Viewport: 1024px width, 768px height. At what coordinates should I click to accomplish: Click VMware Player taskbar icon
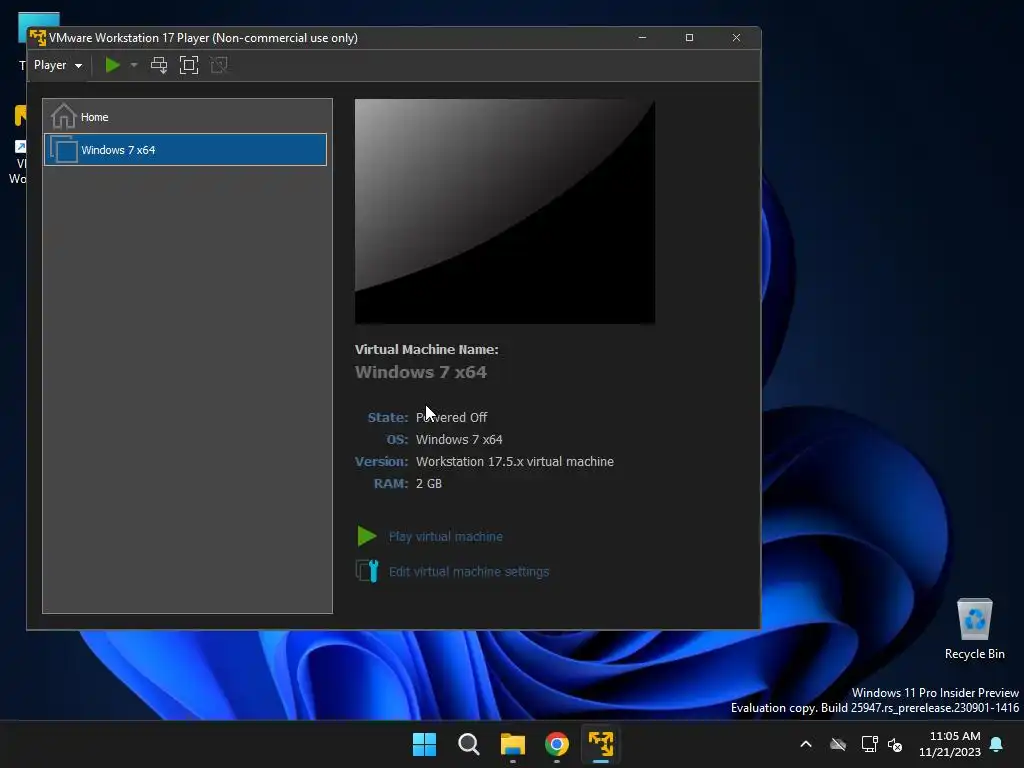pos(601,744)
